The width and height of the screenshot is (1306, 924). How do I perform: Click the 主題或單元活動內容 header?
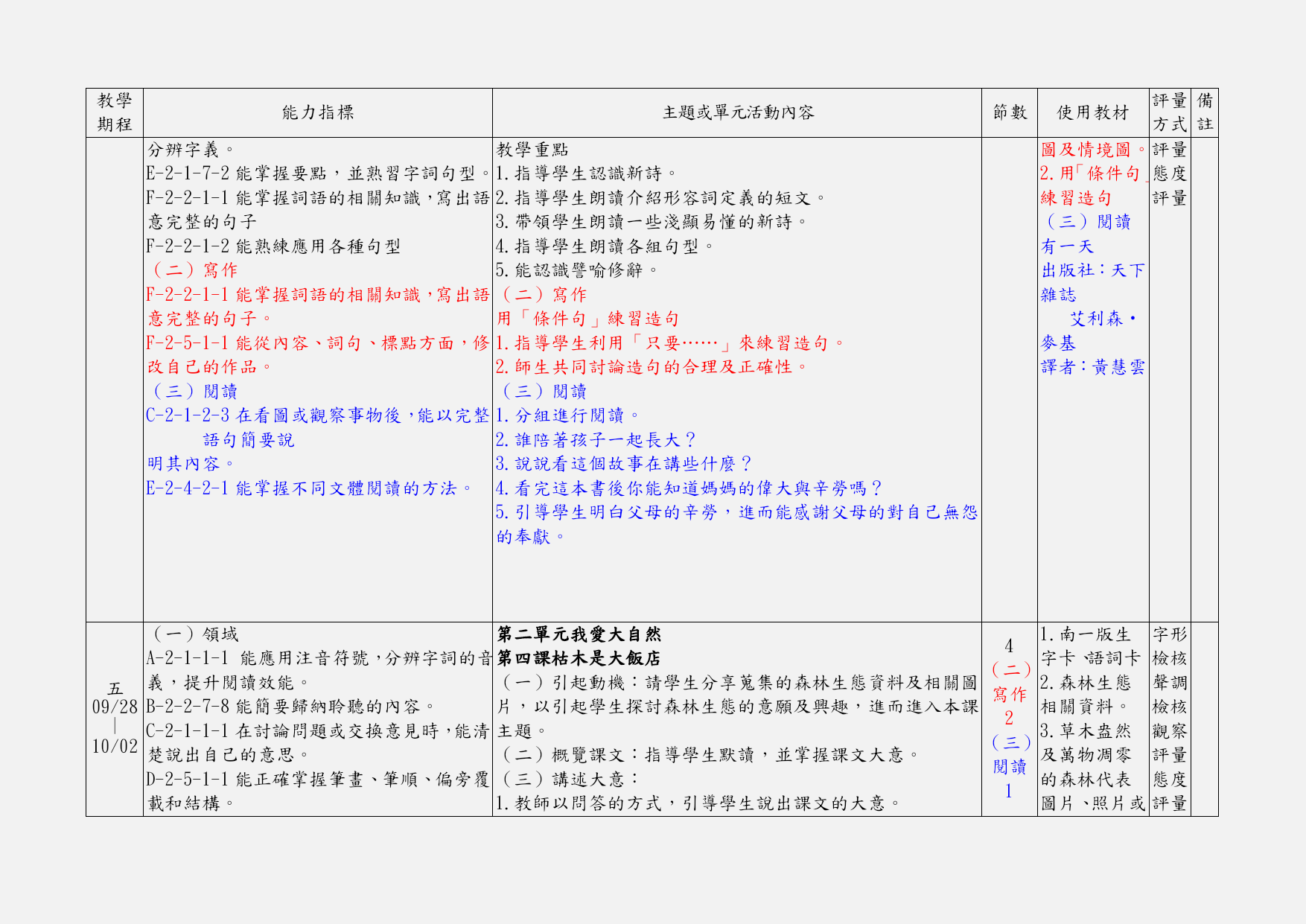point(738,112)
